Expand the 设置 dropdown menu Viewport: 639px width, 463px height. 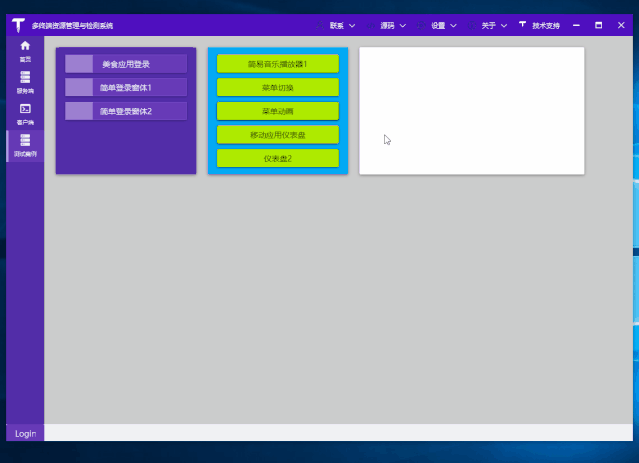[437, 26]
